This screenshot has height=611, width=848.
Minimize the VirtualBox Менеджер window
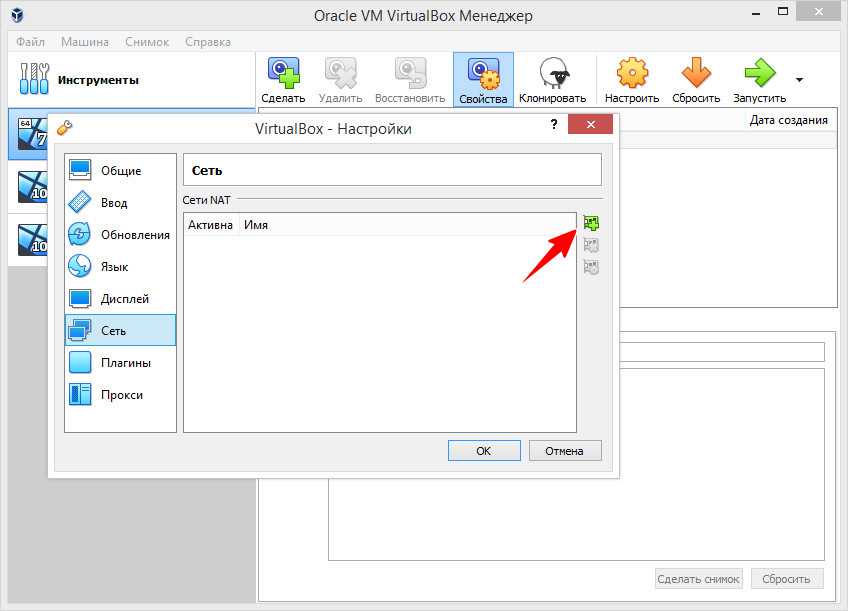(756, 14)
